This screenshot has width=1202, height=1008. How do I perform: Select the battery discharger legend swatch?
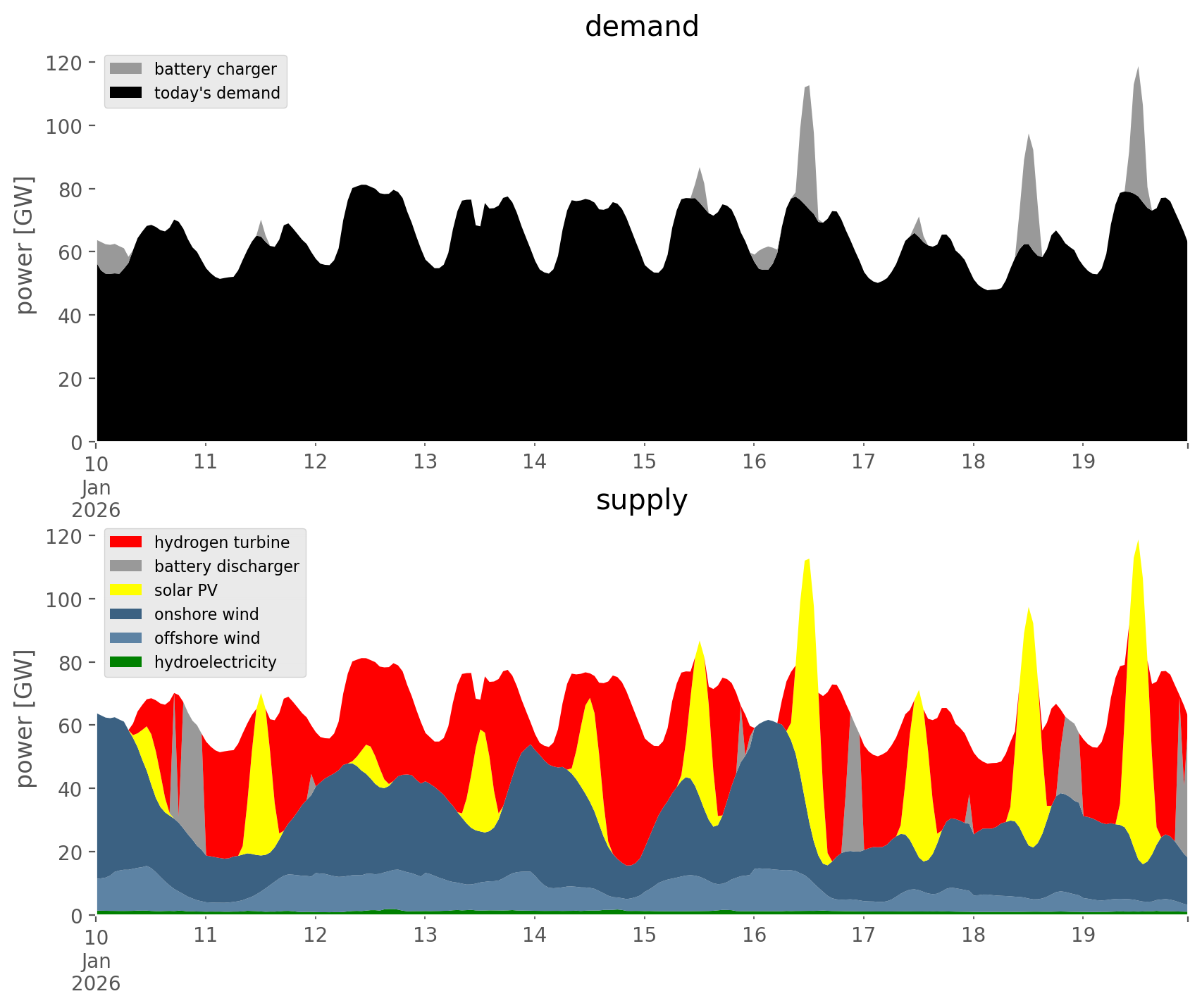(x=126, y=566)
